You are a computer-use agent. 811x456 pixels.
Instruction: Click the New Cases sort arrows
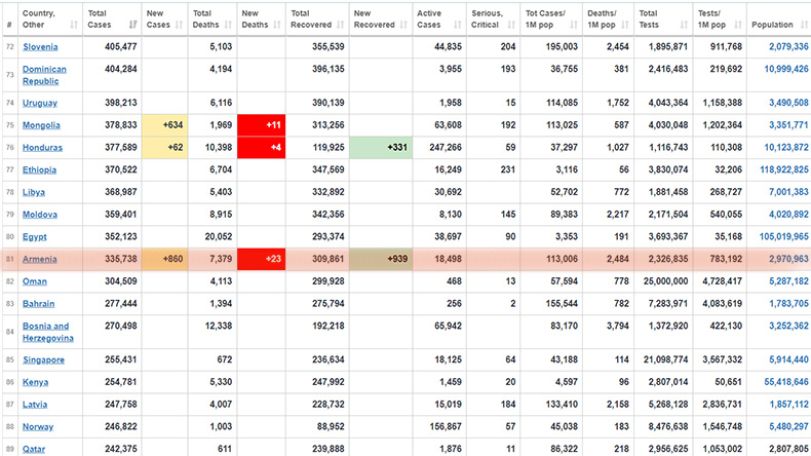(x=179, y=24)
